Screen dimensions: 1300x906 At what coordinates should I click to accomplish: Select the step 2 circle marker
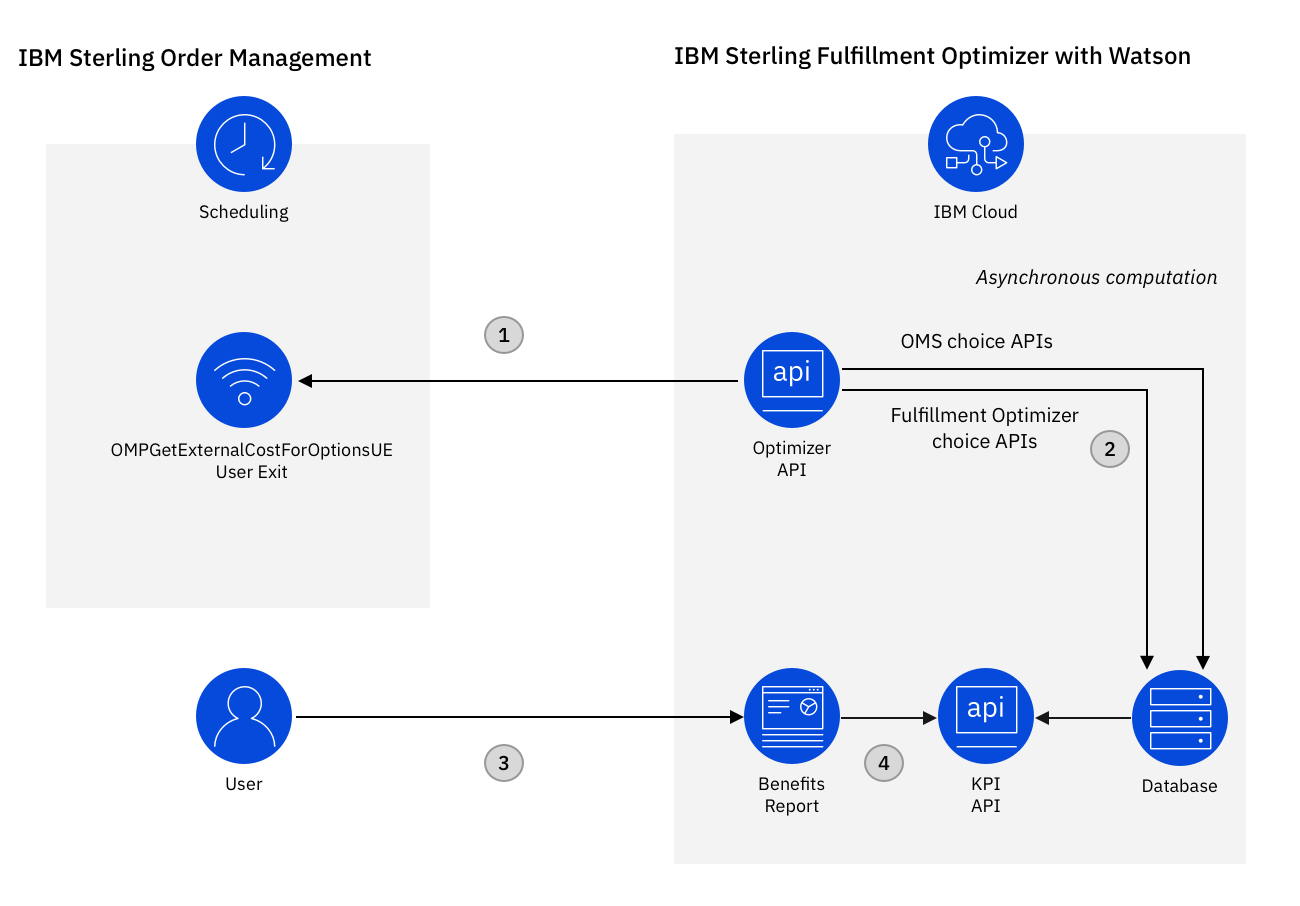point(1109,450)
